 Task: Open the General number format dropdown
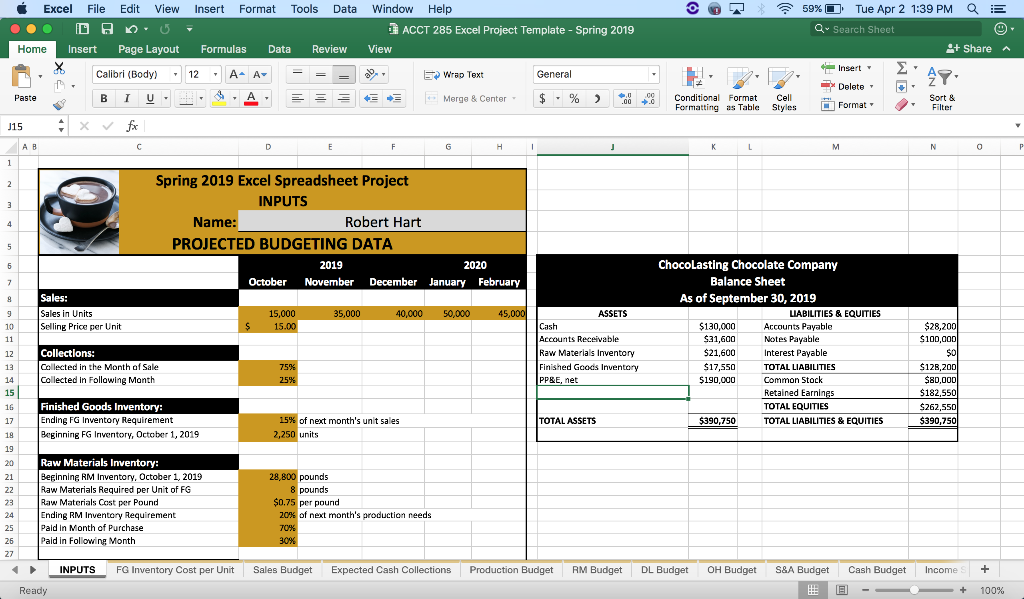click(x=595, y=73)
